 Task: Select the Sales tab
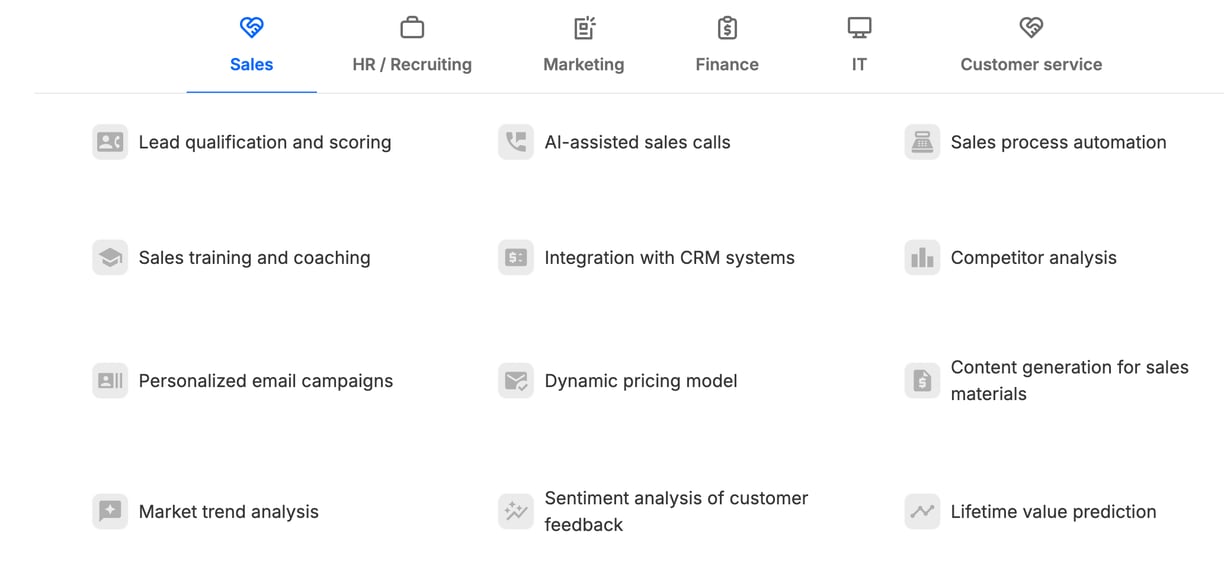(251, 46)
